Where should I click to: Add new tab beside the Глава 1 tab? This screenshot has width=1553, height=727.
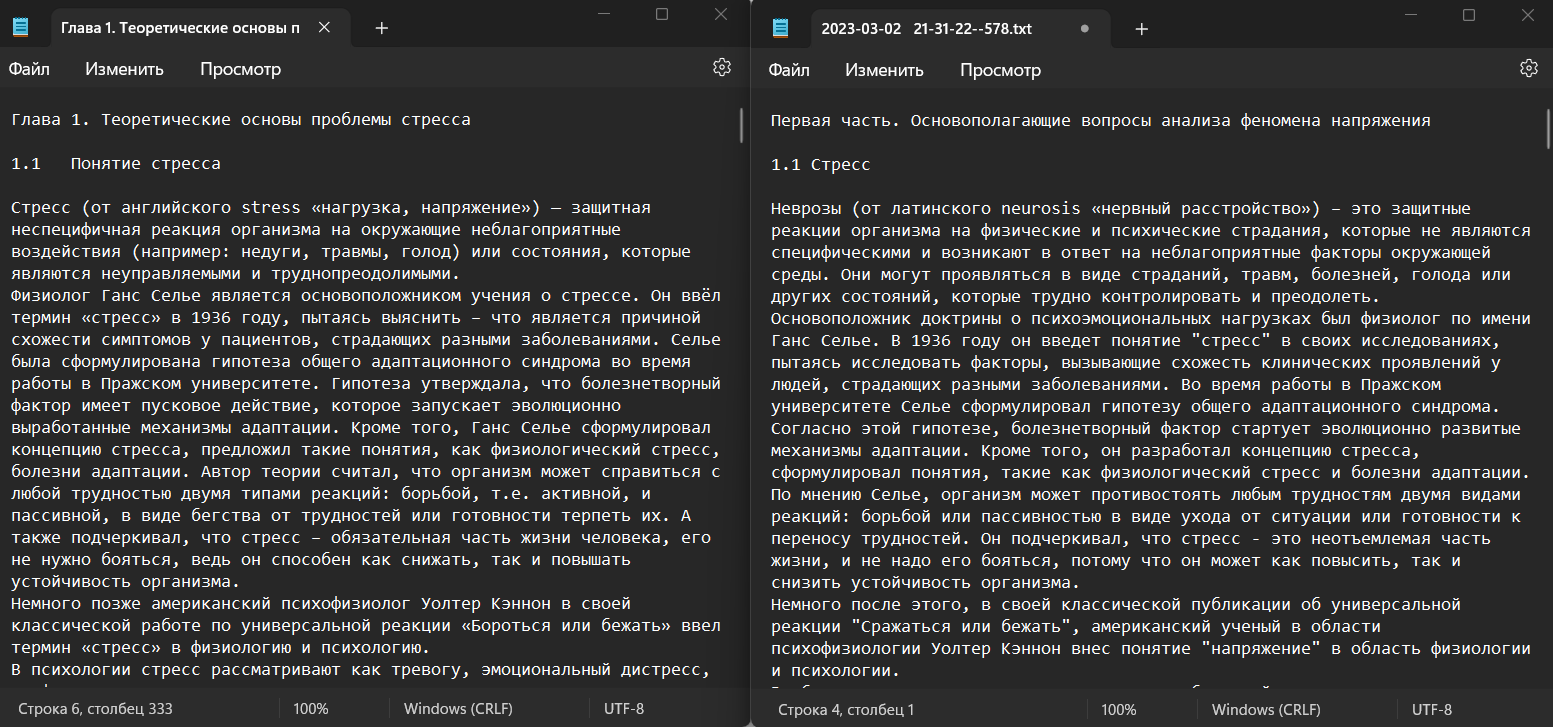point(381,28)
